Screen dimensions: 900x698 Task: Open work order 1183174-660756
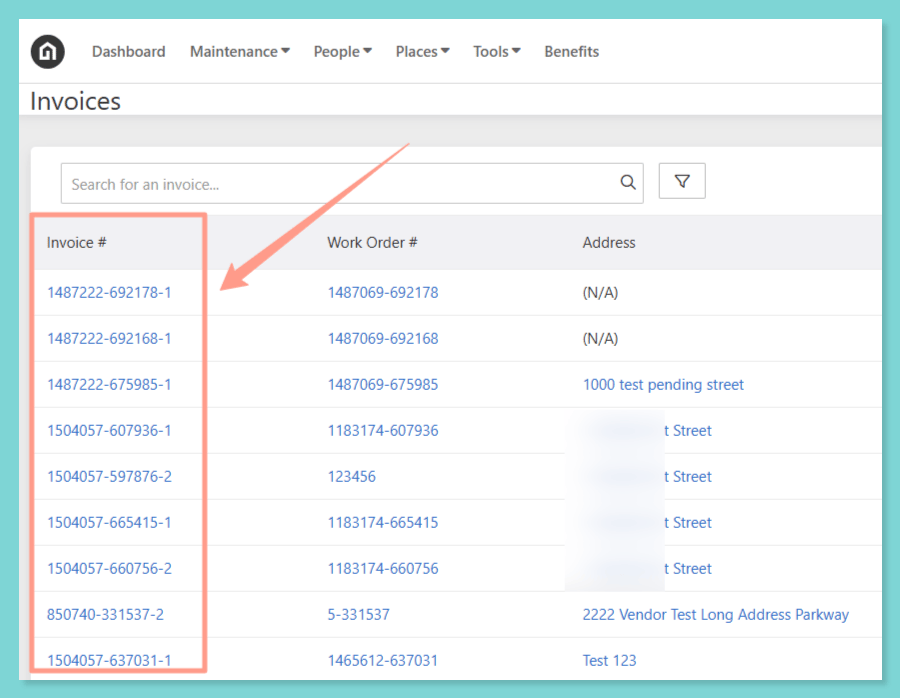tap(383, 568)
